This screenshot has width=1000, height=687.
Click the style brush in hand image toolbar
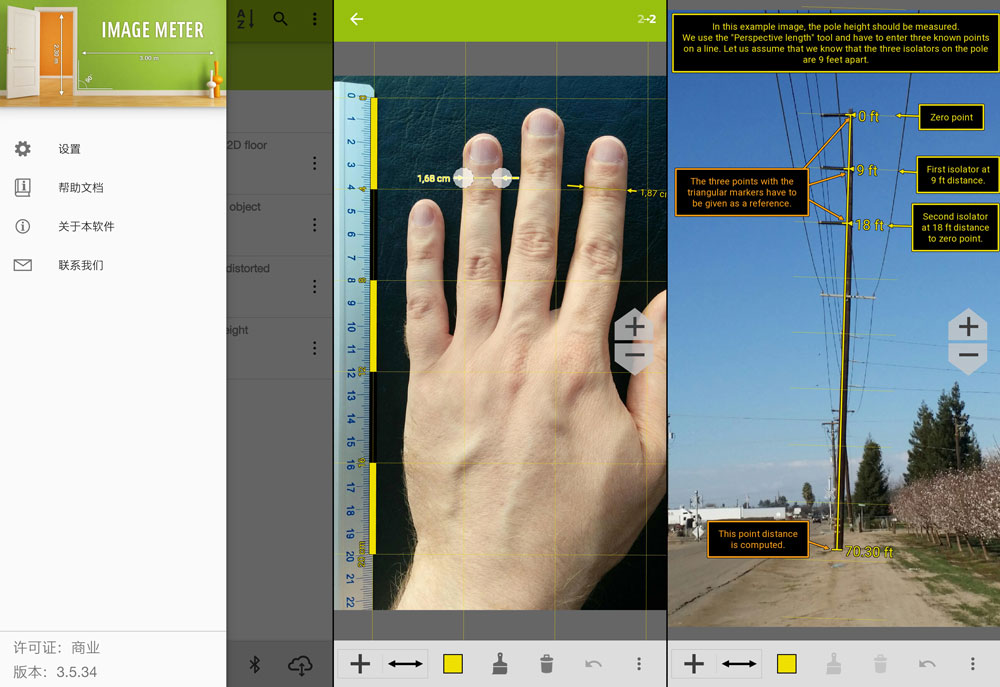[x=500, y=664]
